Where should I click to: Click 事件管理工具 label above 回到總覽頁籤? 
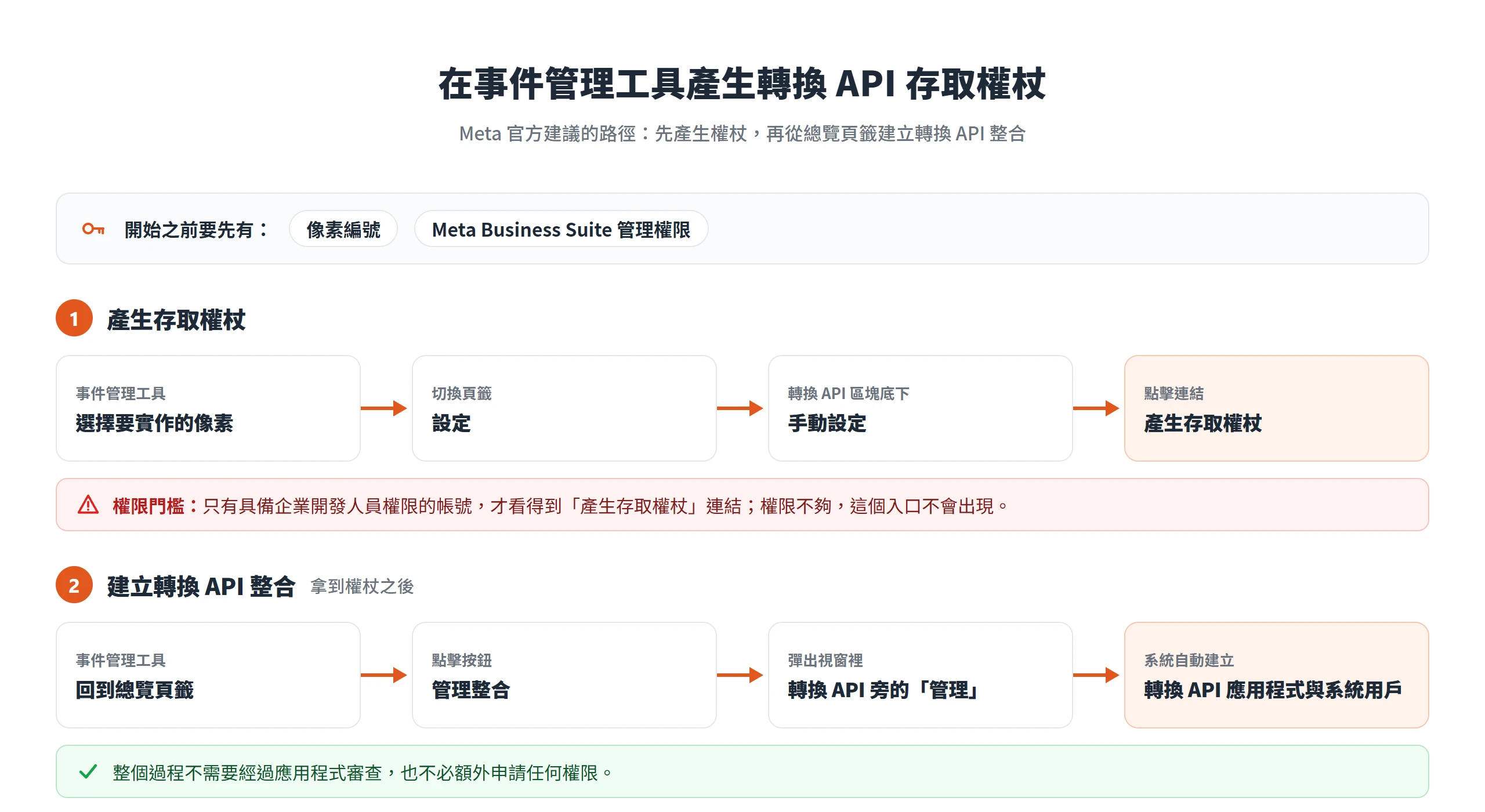click(121, 660)
